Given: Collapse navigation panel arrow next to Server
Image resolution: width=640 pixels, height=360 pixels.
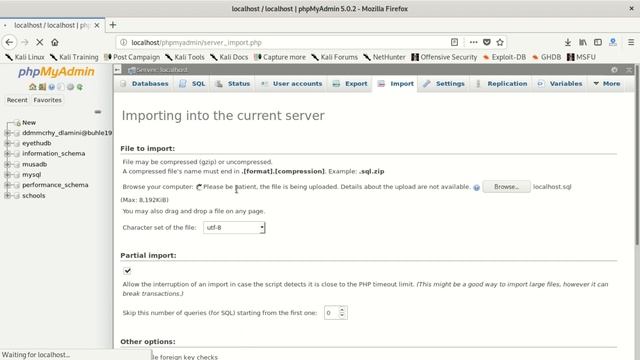Looking at the screenshot, I should tap(118, 70).
